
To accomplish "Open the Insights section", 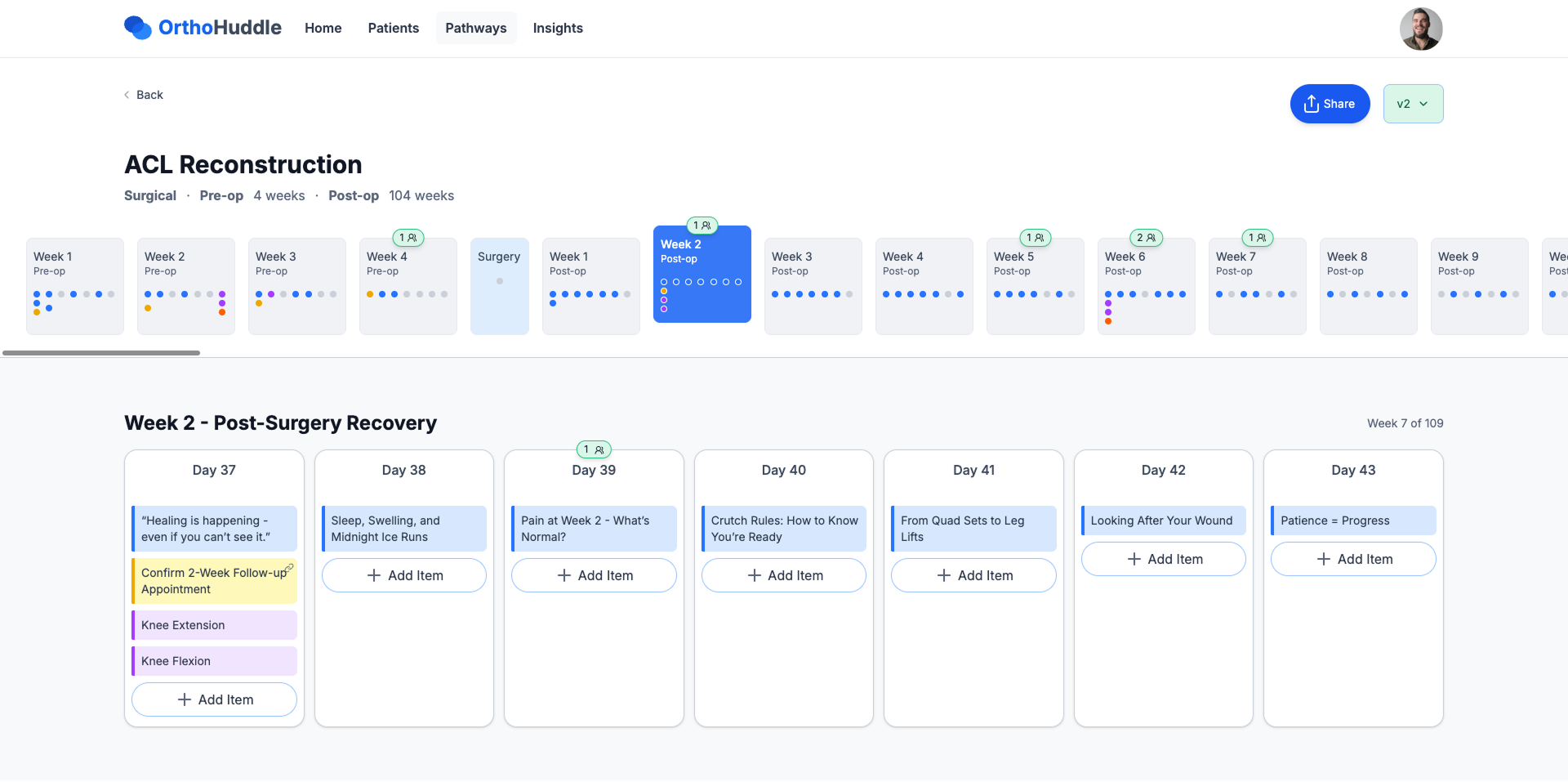I will point(558,28).
